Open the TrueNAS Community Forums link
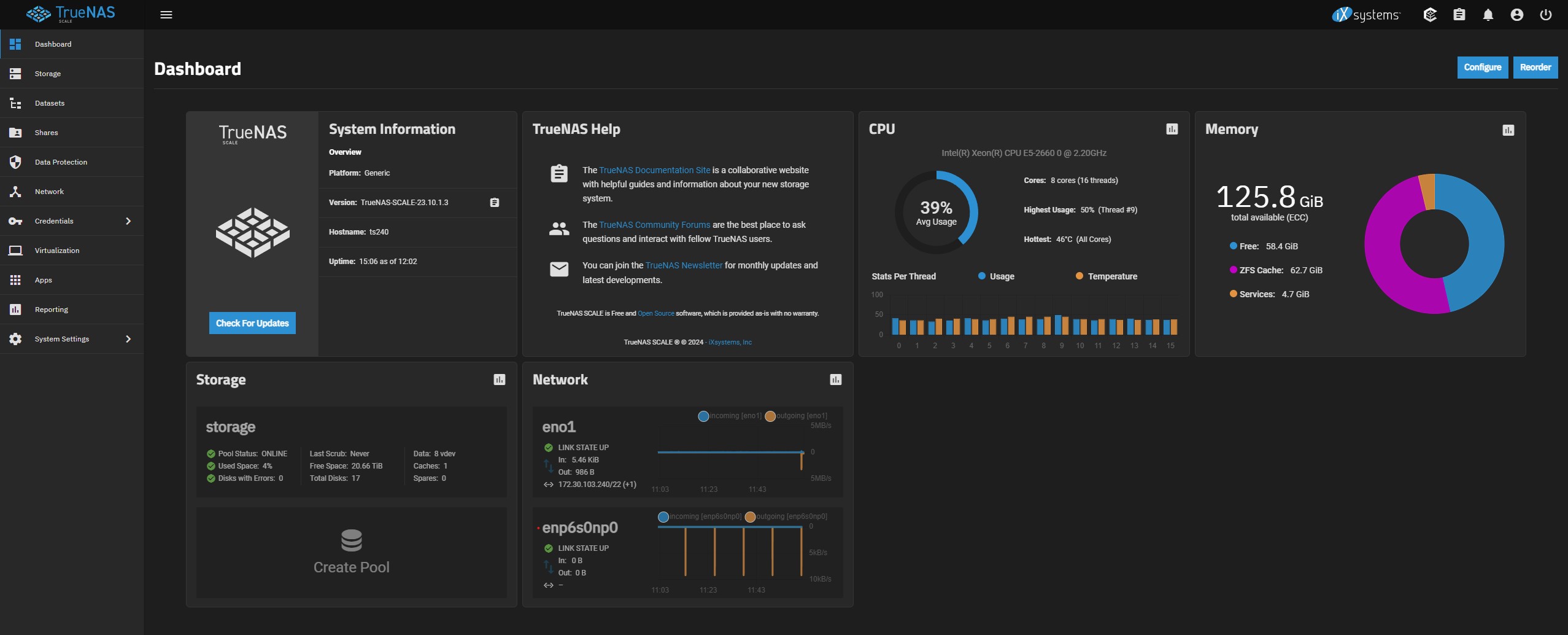Viewport: 1568px width, 635px height. pos(654,225)
